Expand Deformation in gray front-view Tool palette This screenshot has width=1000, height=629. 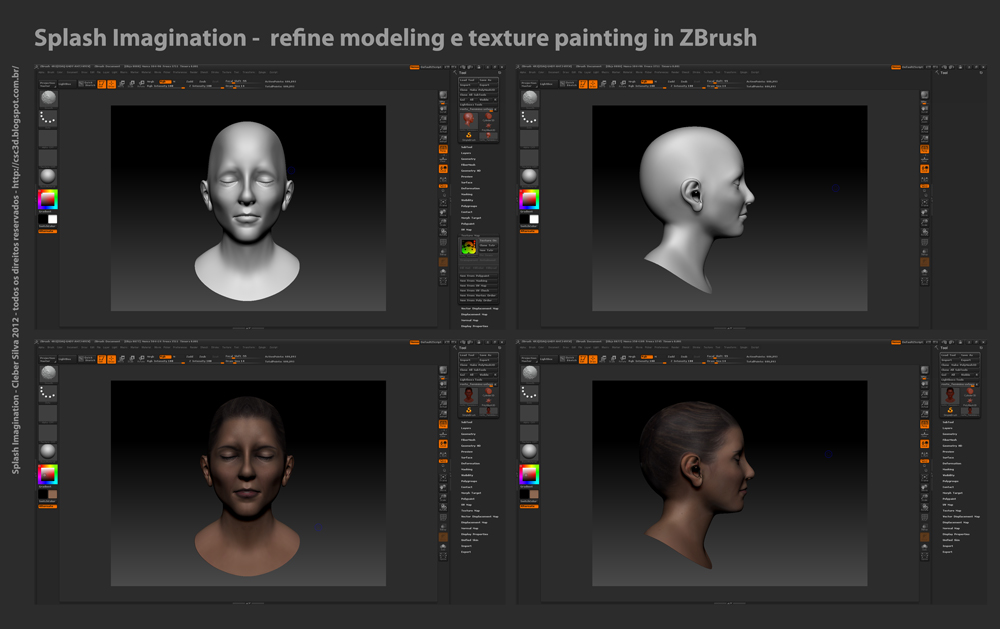pyautogui.click(x=471, y=188)
